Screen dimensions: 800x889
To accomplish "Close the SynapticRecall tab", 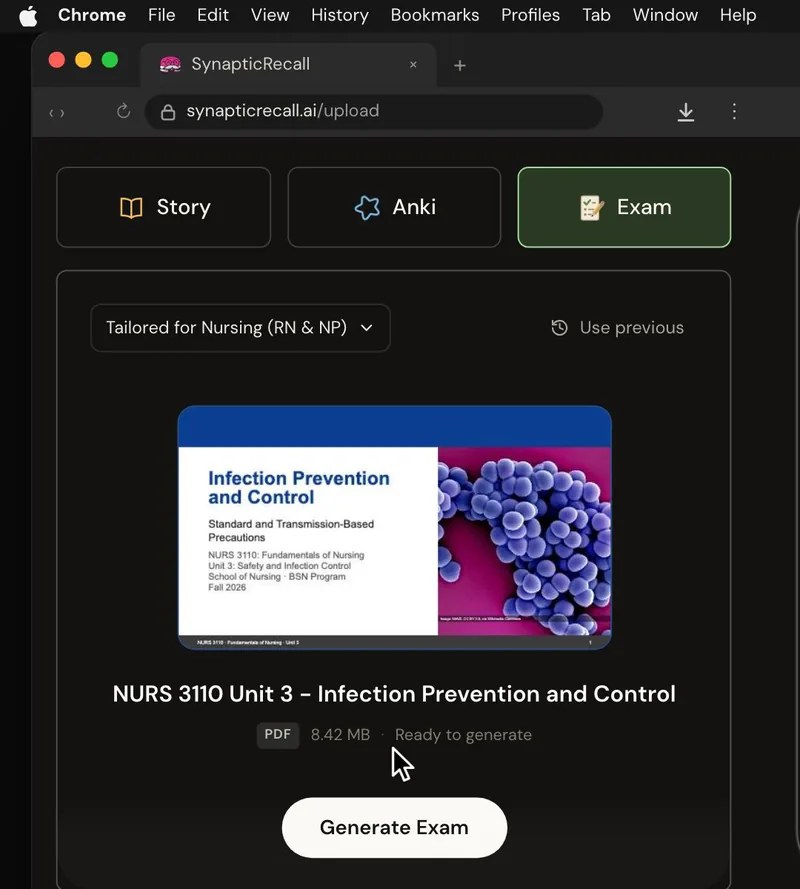I will click(413, 65).
